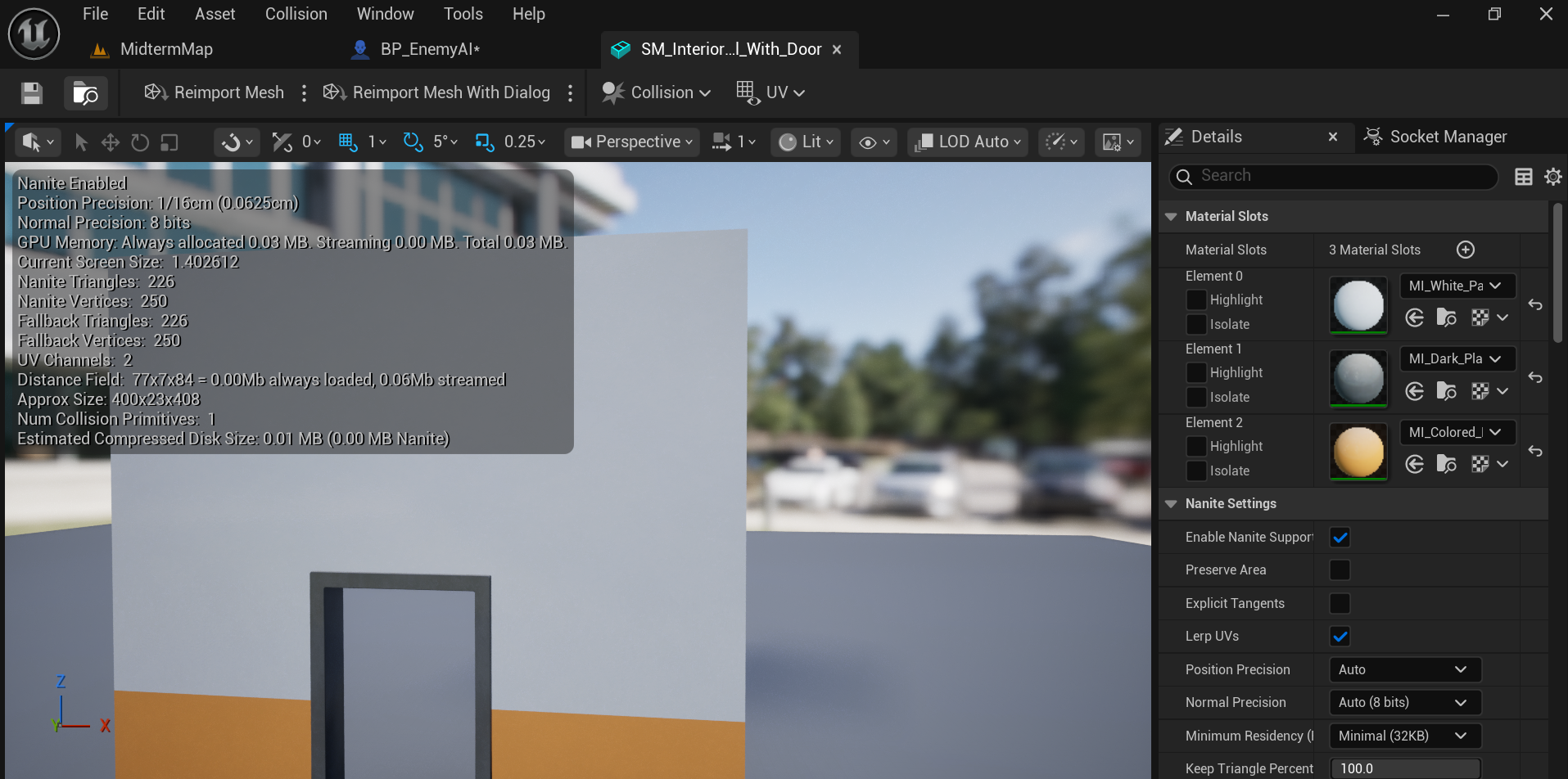This screenshot has height=779, width=1568.
Task: Close the Details panel tab
Action: point(1333,137)
